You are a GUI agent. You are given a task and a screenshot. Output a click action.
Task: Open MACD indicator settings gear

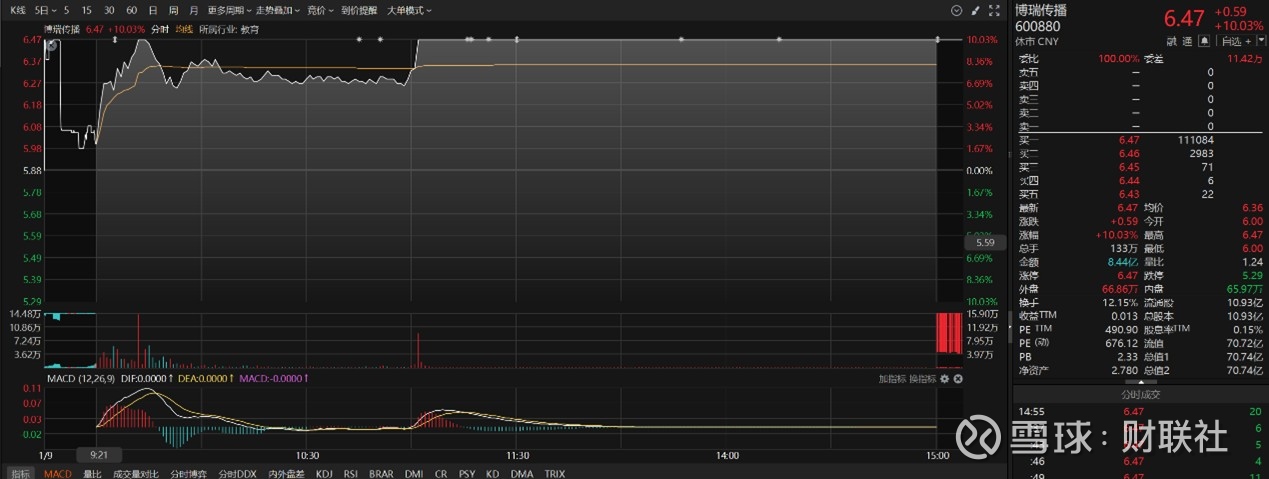click(x=944, y=379)
